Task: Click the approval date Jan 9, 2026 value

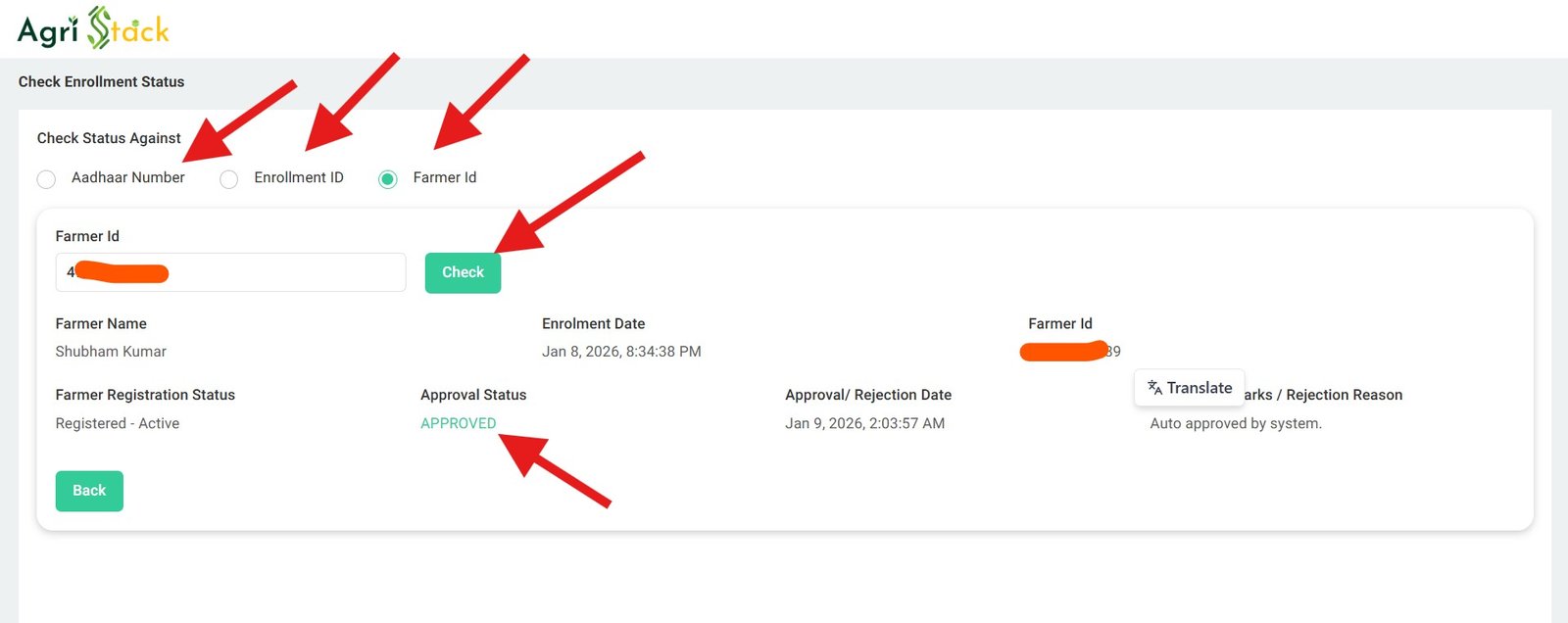Action: (x=864, y=423)
